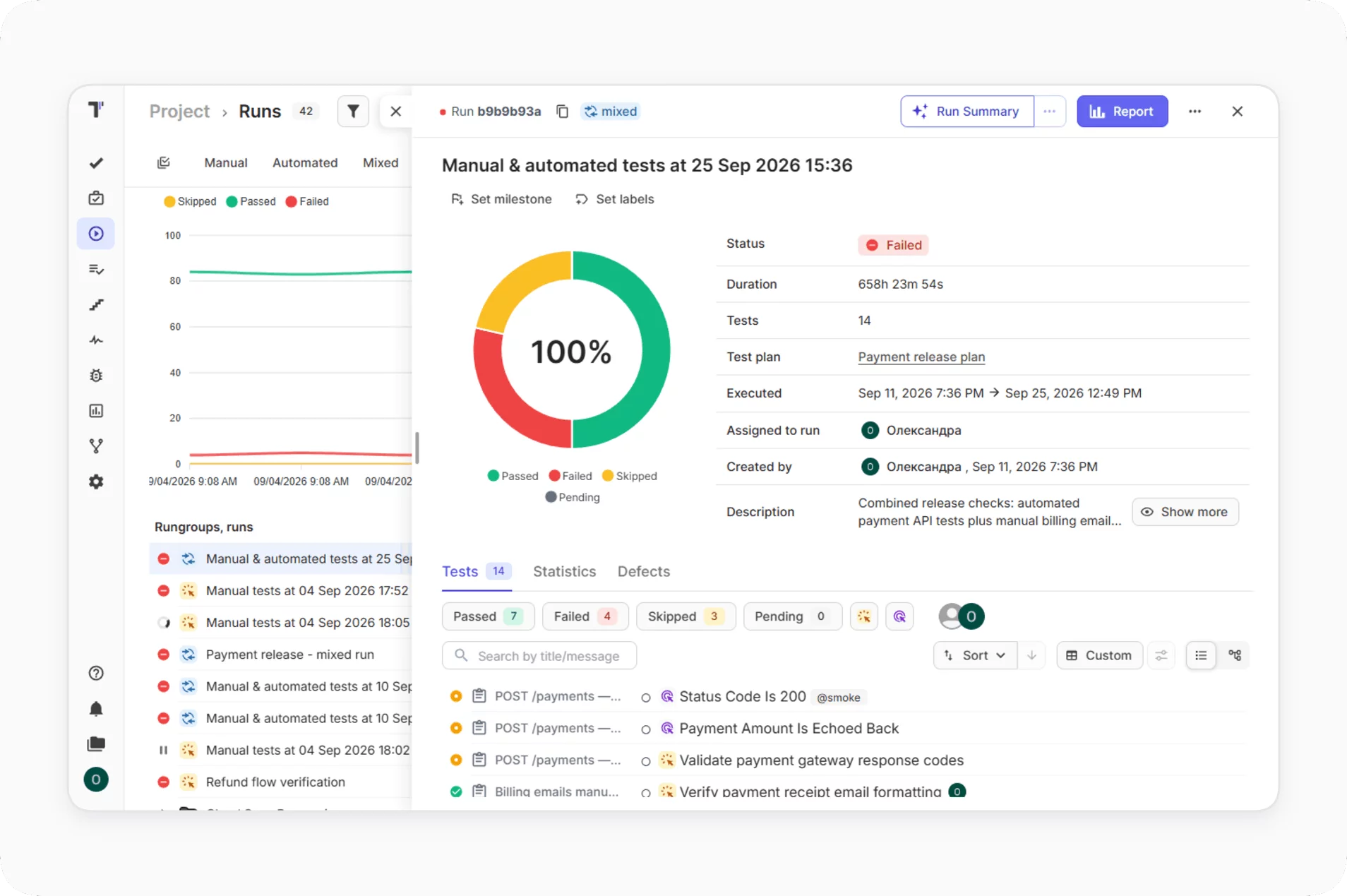The image size is (1347, 896).
Task: Copy the run ID b9b9b93a
Action: point(562,111)
